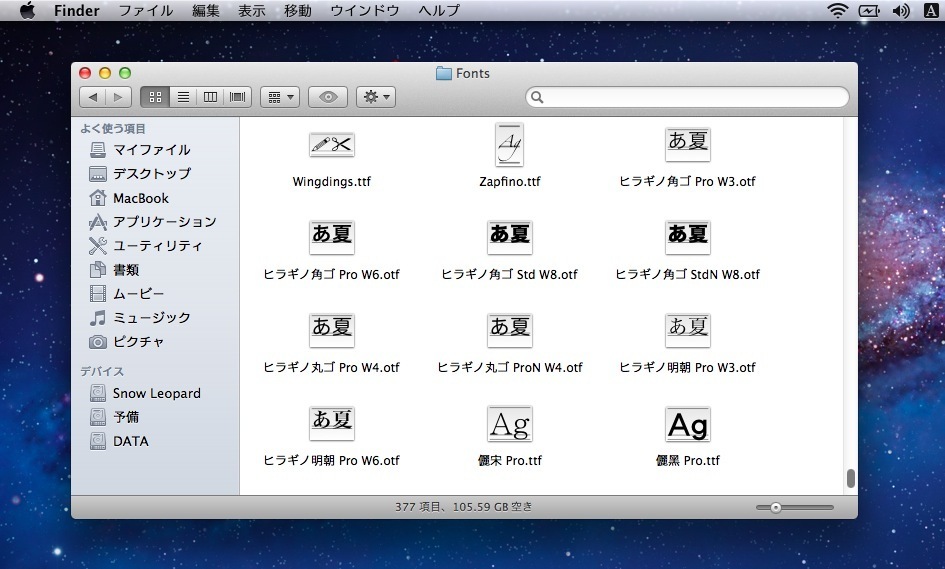Image resolution: width=945 pixels, height=569 pixels.
Task: Open the Apple menu
Action: coord(27,11)
